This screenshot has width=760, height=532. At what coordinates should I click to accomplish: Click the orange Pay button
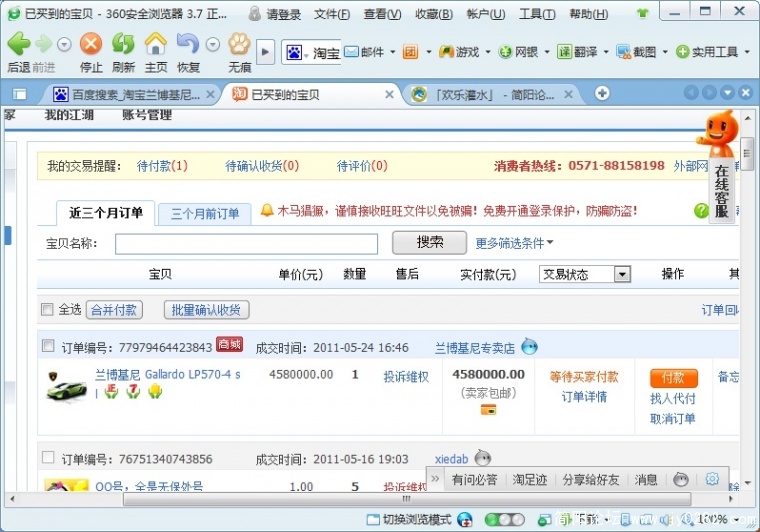click(x=673, y=377)
